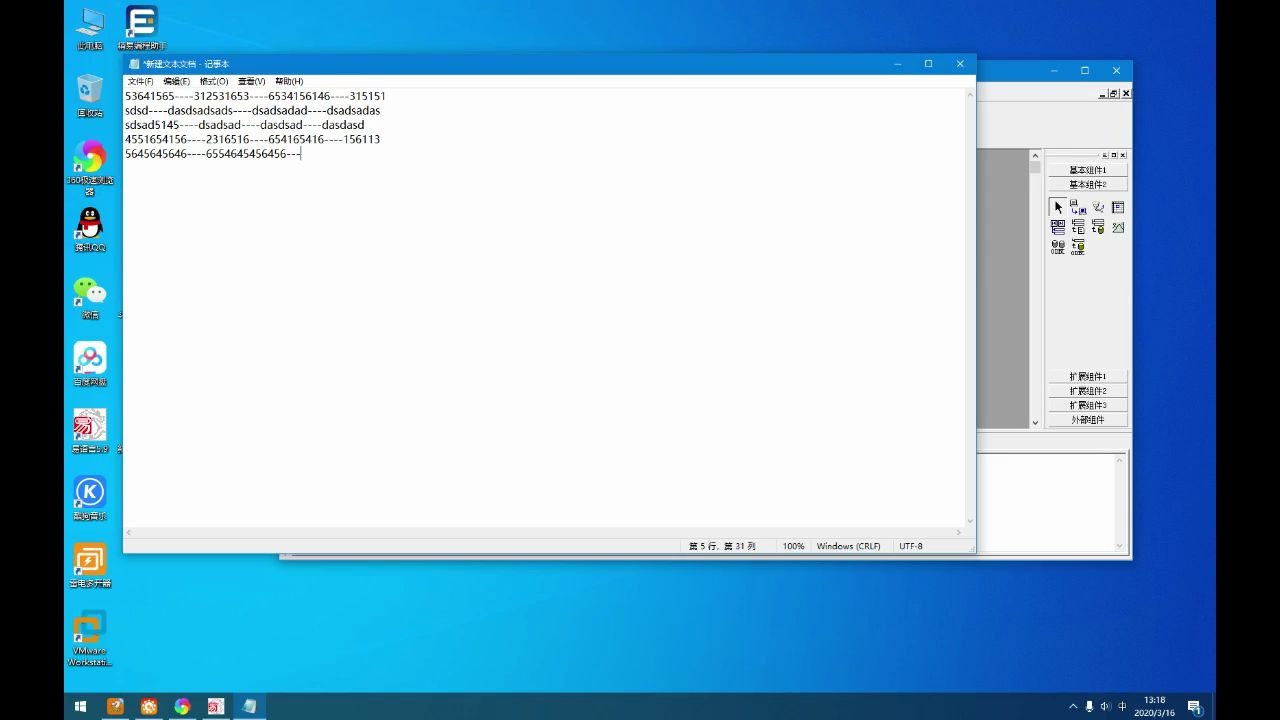Expand the 扩展组件3 component group
The width and height of the screenshot is (1280, 720).
coord(1087,405)
